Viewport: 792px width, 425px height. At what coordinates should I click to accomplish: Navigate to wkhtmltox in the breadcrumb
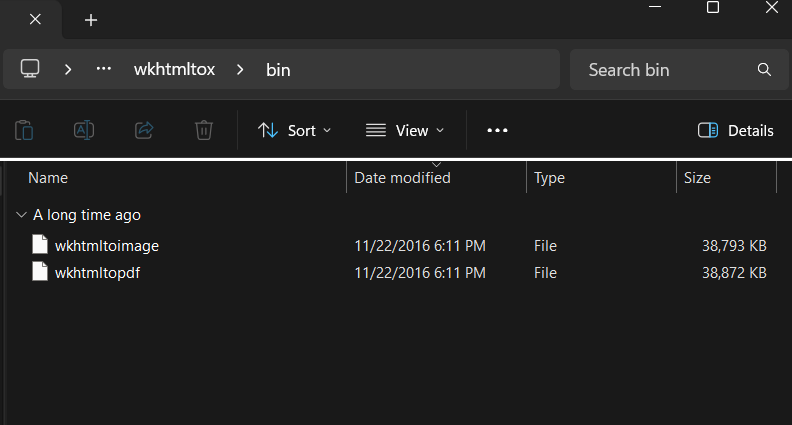[x=174, y=70]
